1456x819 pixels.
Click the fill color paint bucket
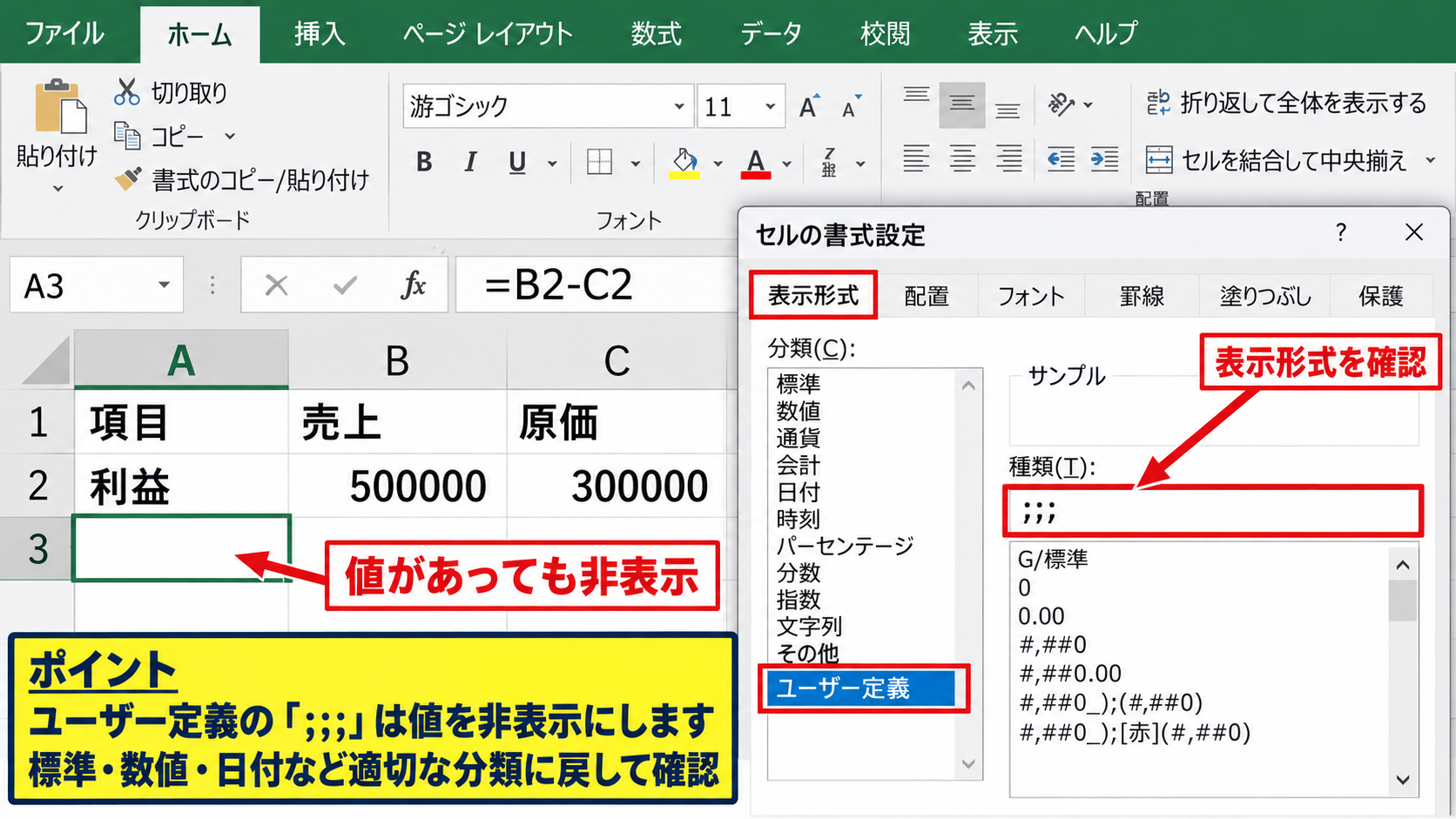point(684,162)
